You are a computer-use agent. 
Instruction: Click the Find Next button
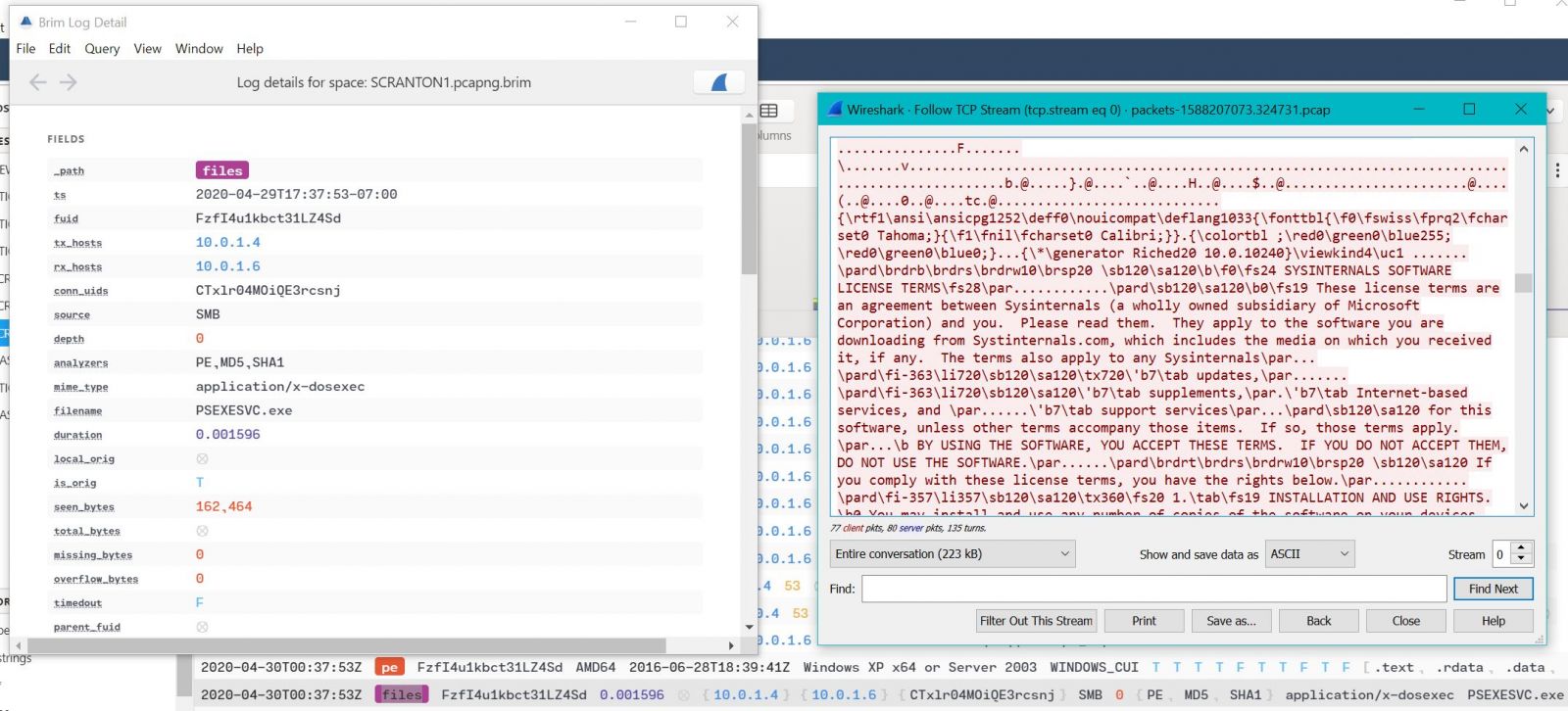(x=1494, y=589)
